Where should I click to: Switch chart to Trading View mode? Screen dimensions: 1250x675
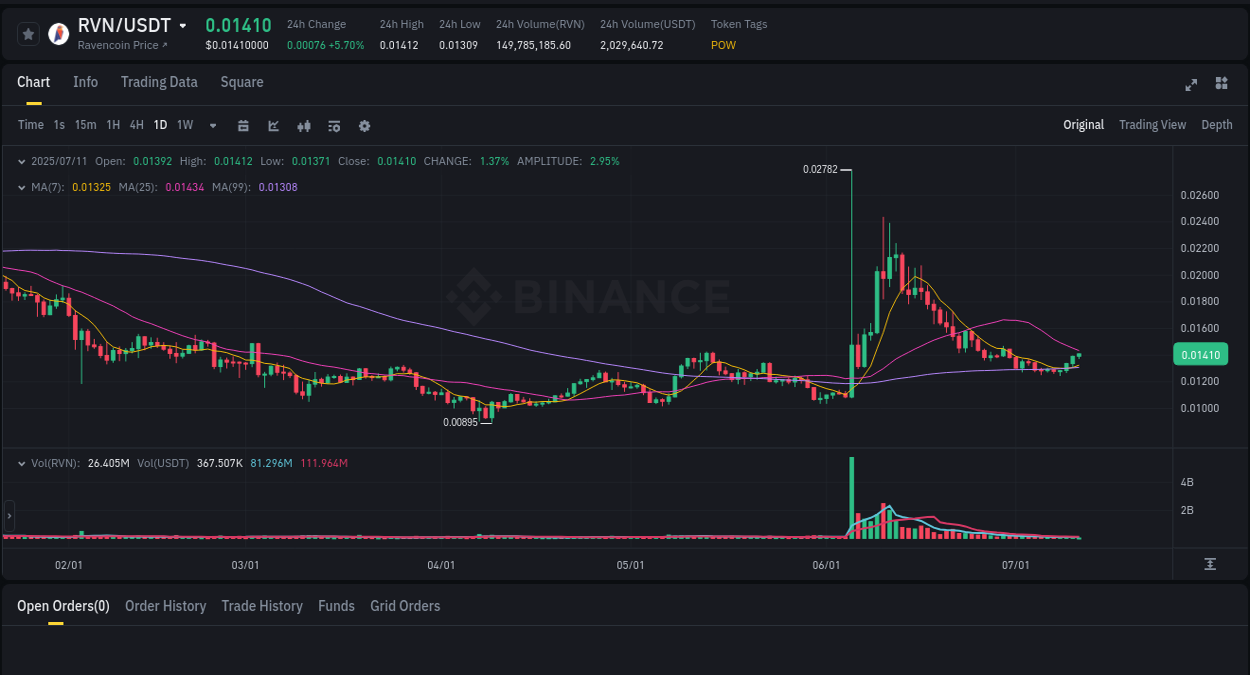click(x=1152, y=125)
